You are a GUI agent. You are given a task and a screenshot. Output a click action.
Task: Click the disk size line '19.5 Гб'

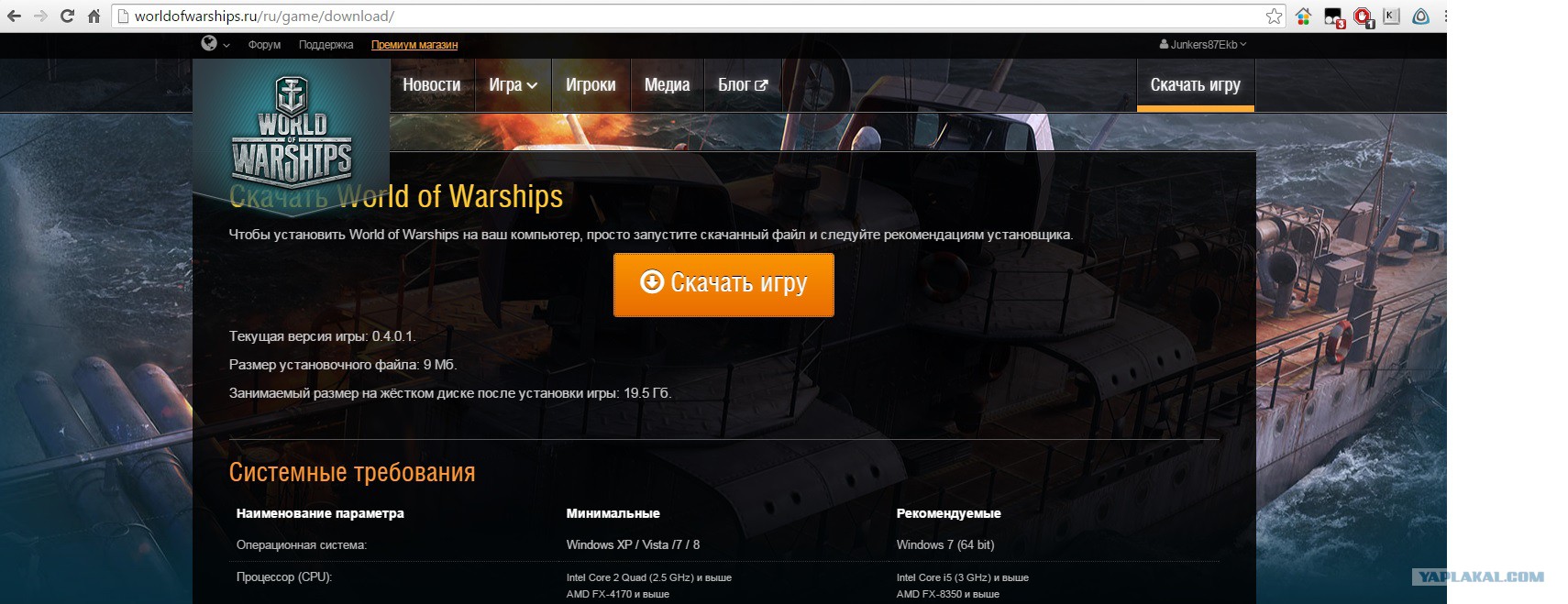[450, 393]
